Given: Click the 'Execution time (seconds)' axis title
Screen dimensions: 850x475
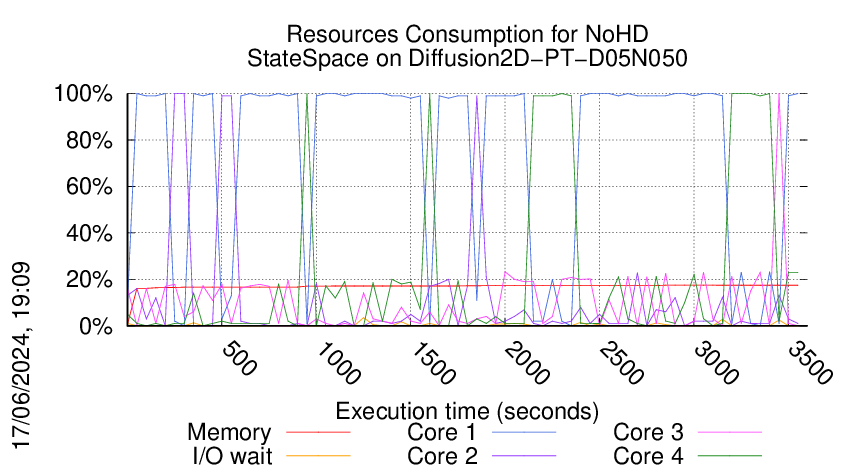Looking at the screenshot, I should coord(467,411).
